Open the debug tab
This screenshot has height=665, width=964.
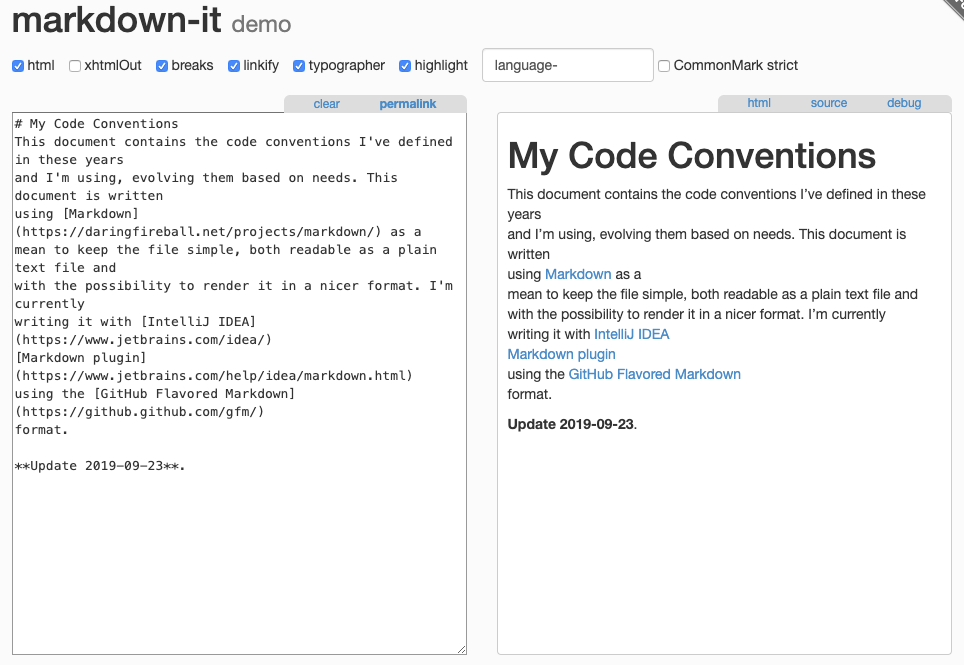(x=903, y=102)
